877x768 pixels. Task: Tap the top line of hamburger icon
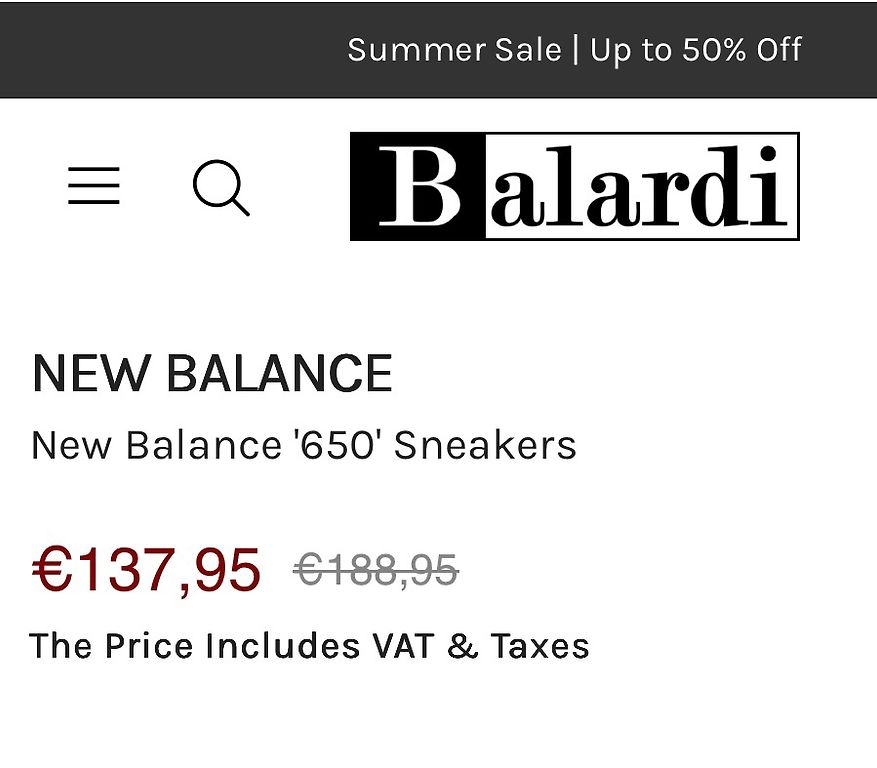[x=94, y=169]
